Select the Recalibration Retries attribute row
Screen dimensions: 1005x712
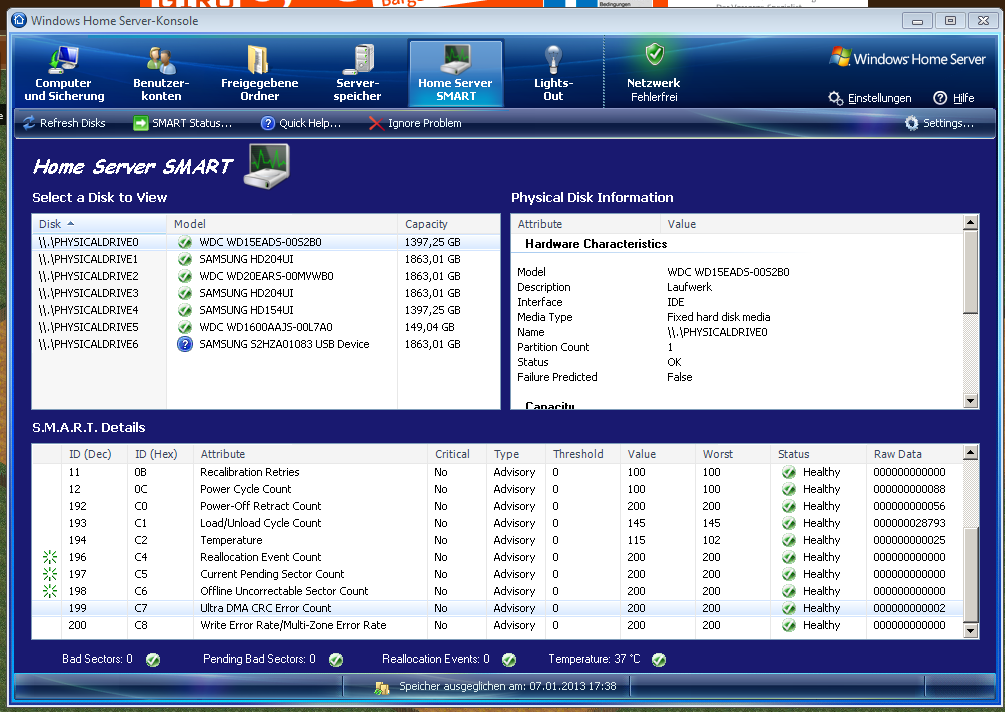[x=497, y=472]
